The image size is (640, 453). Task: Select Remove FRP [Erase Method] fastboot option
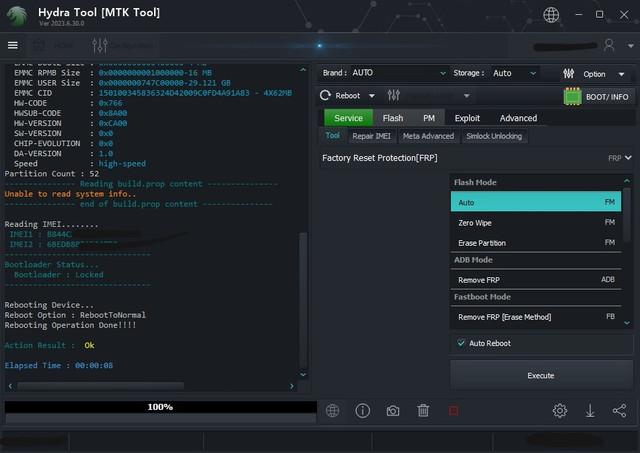coord(536,317)
